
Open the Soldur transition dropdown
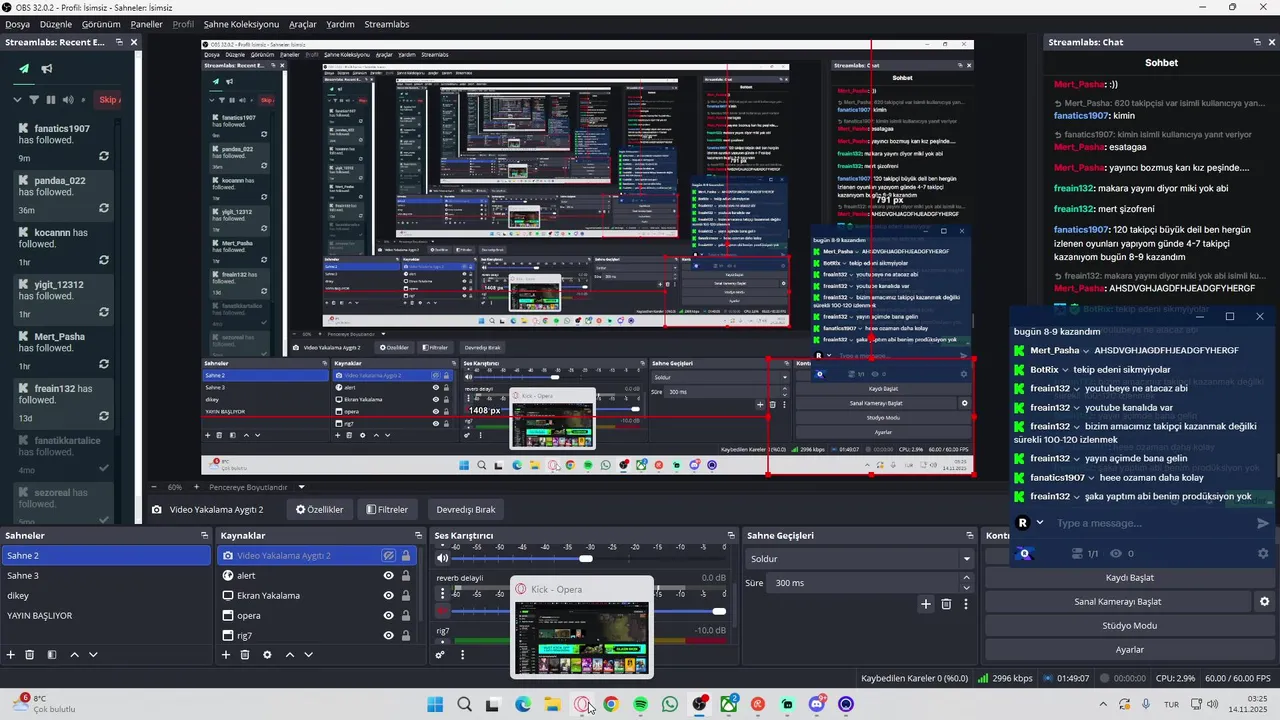pos(861,559)
